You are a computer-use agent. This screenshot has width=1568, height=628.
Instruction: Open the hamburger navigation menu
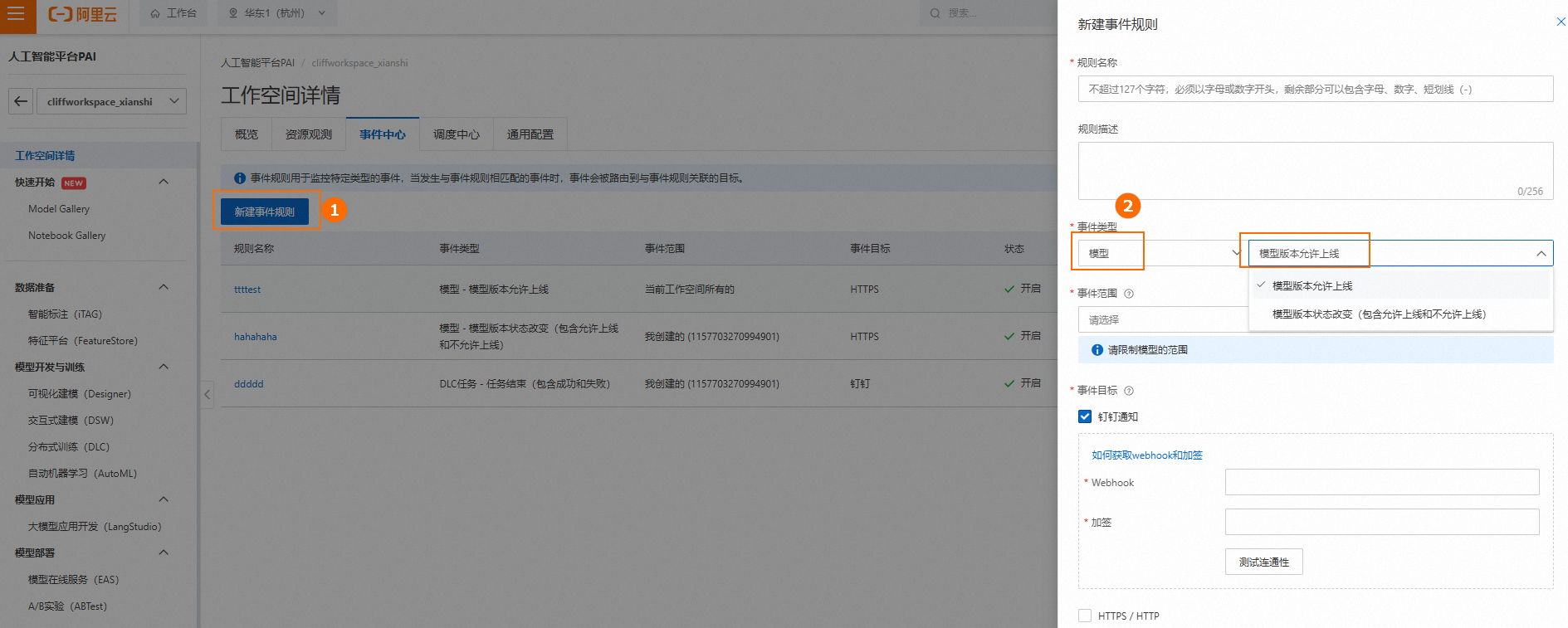pos(17,14)
